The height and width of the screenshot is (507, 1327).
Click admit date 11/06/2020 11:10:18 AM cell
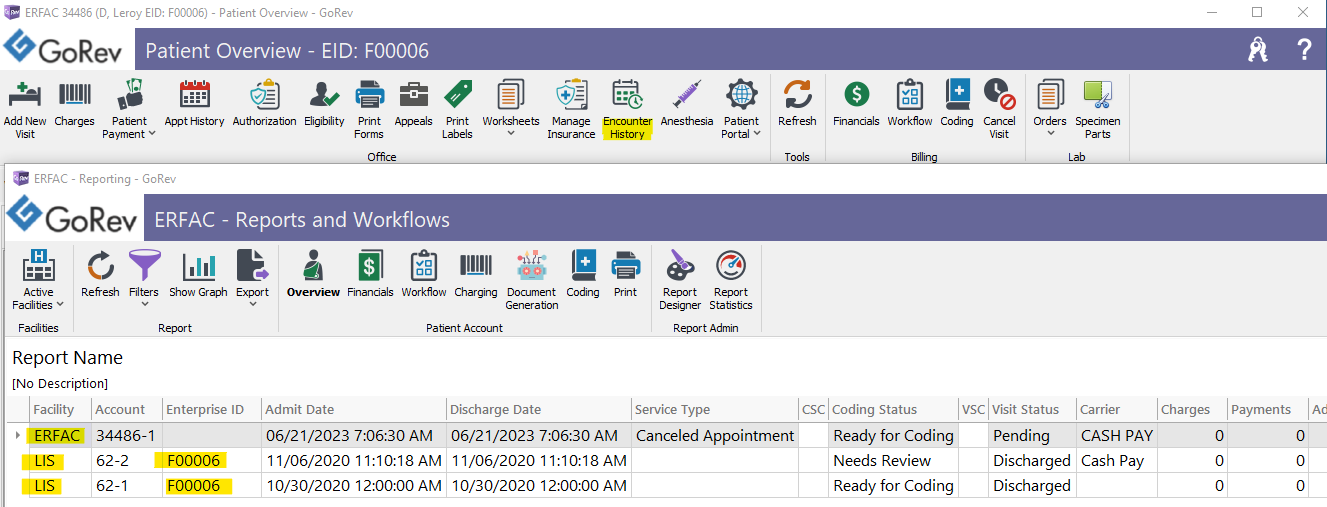tap(354, 460)
